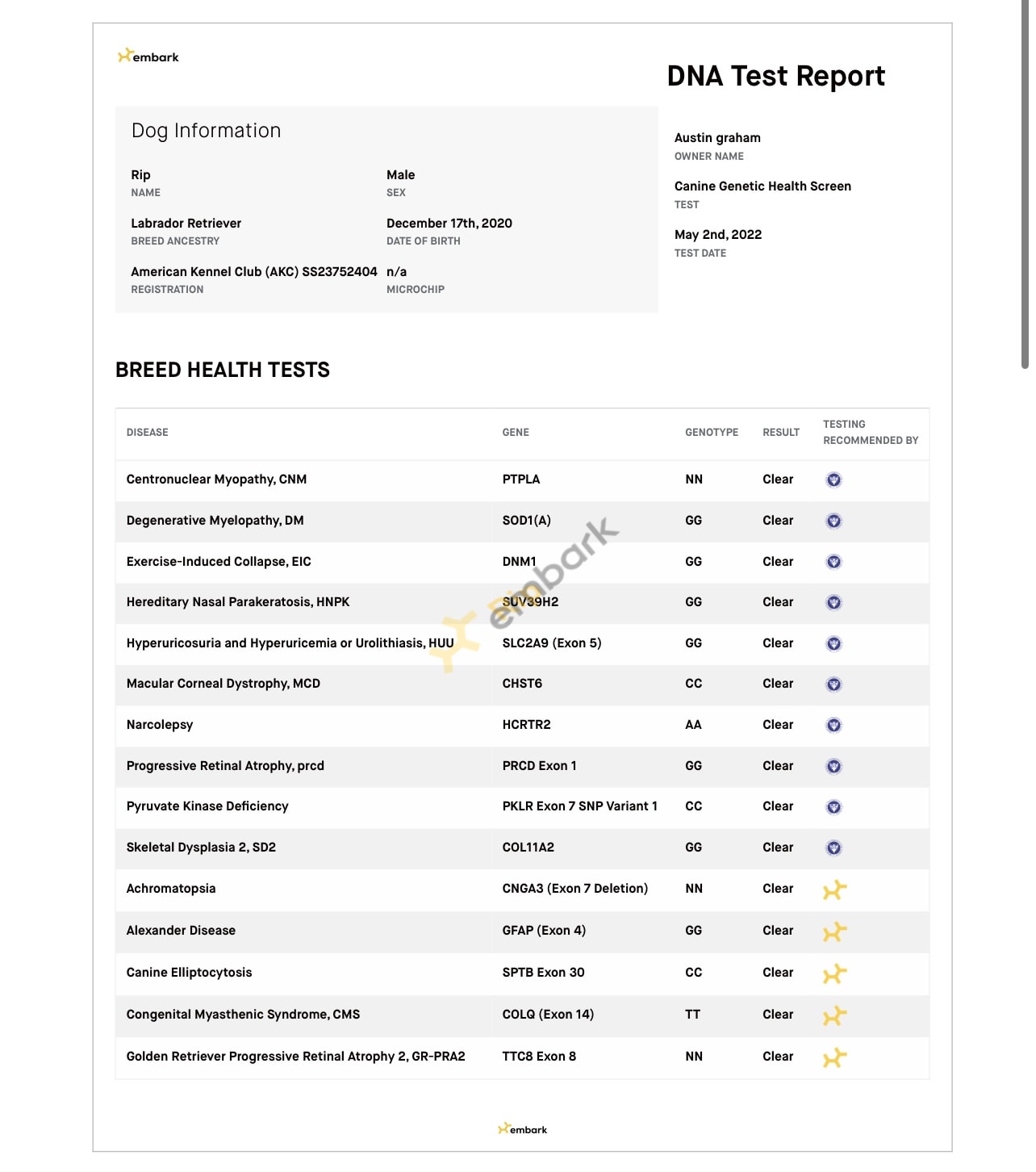The image size is (1036, 1172).
Task: Click the vertical scrollbar thumb on the right edge
Action: (1025, 184)
